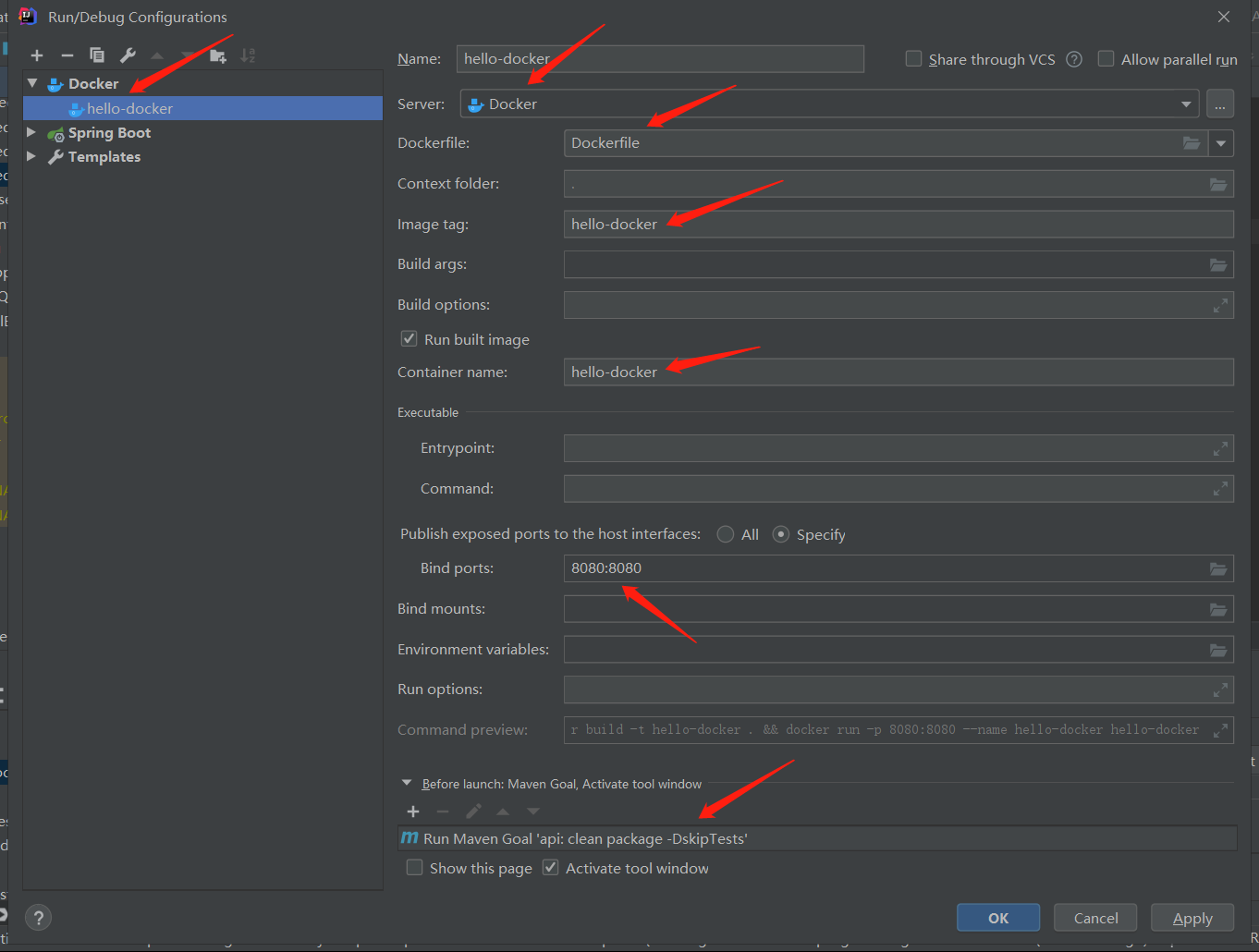1259x952 pixels.
Task: Click the help icon beside Share through VCS
Action: [1074, 59]
